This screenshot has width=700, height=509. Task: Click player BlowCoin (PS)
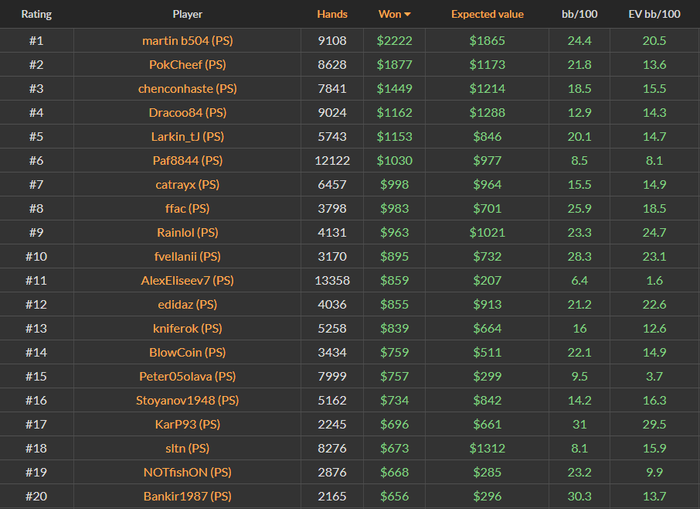pyautogui.click(x=187, y=353)
